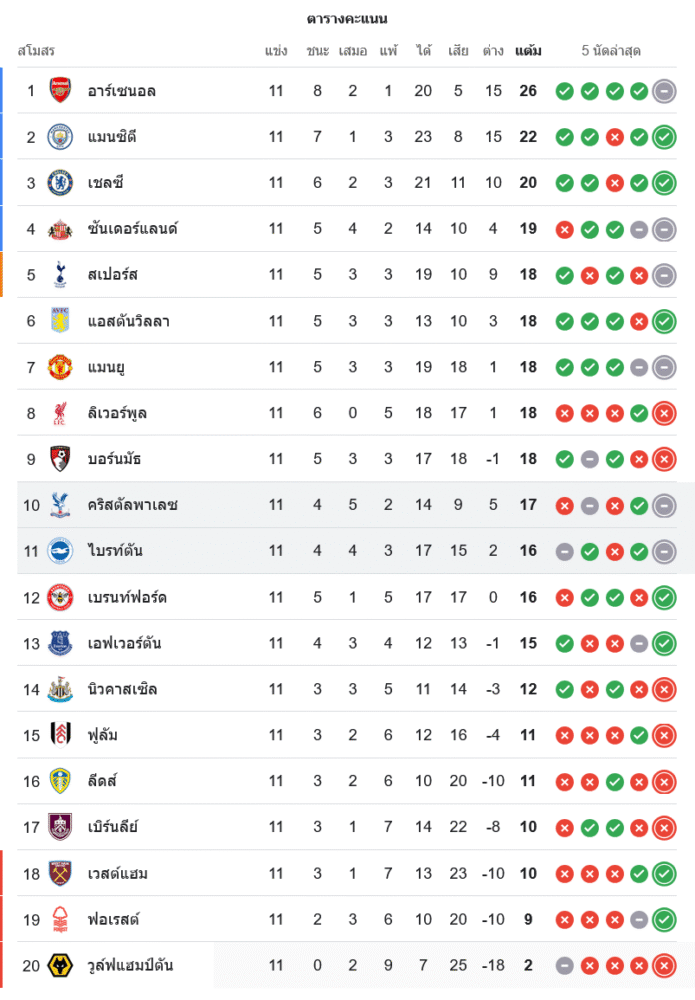The width and height of the screenshot is (695, 1000).
Task: Click Liverpool's latest match loss indicator
Action: 664,413
